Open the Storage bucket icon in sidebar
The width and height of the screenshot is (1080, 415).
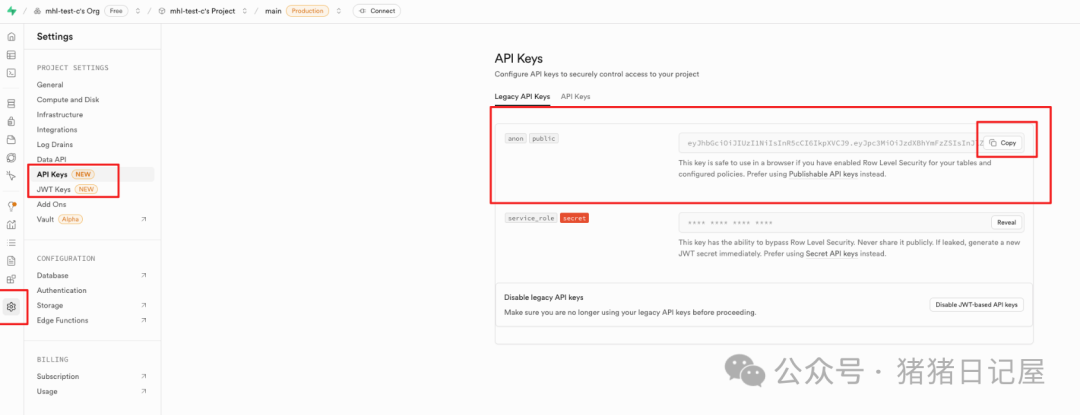(x=11, y=140)
